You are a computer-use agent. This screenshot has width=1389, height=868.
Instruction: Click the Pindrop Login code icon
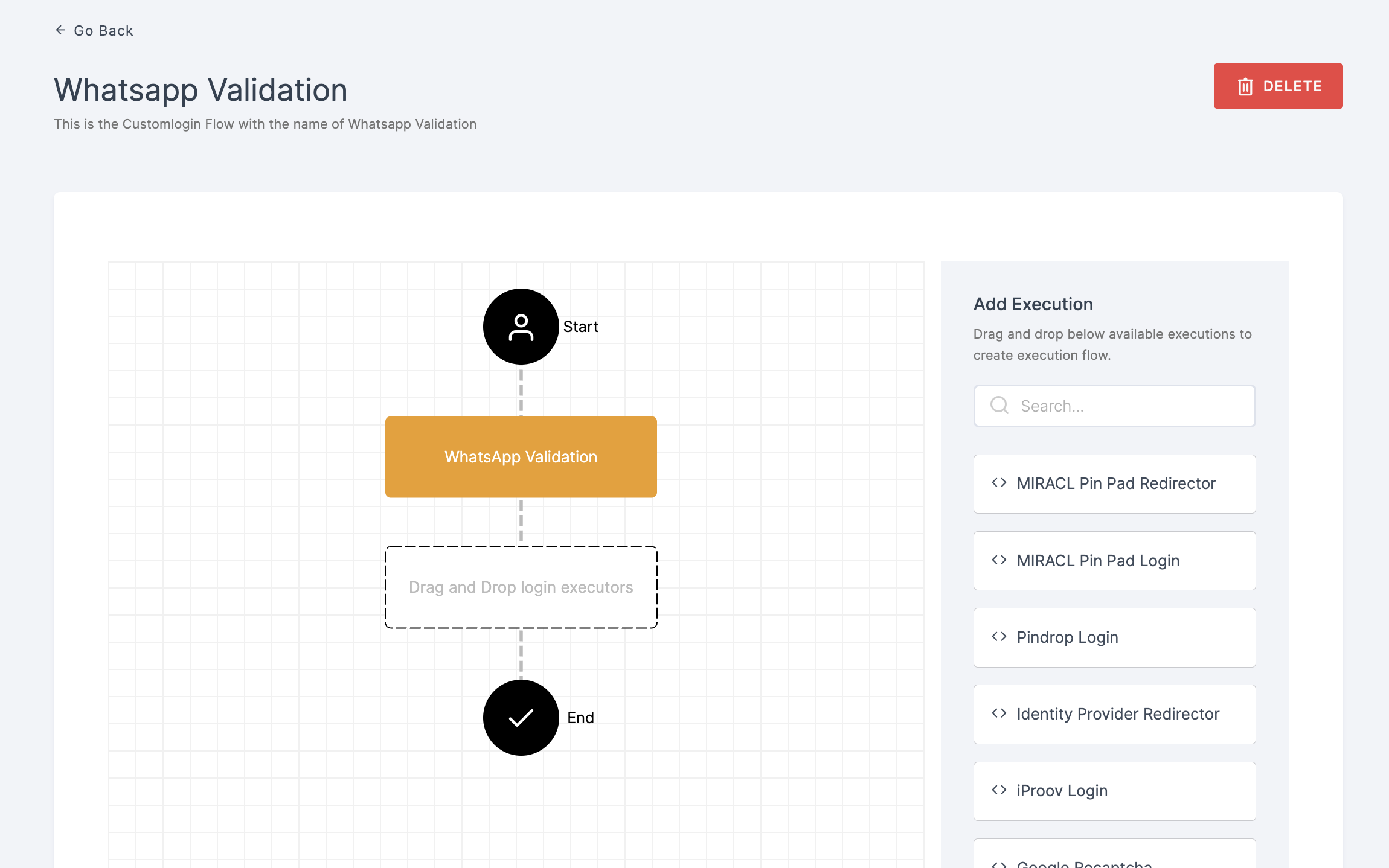coord(999,637)
